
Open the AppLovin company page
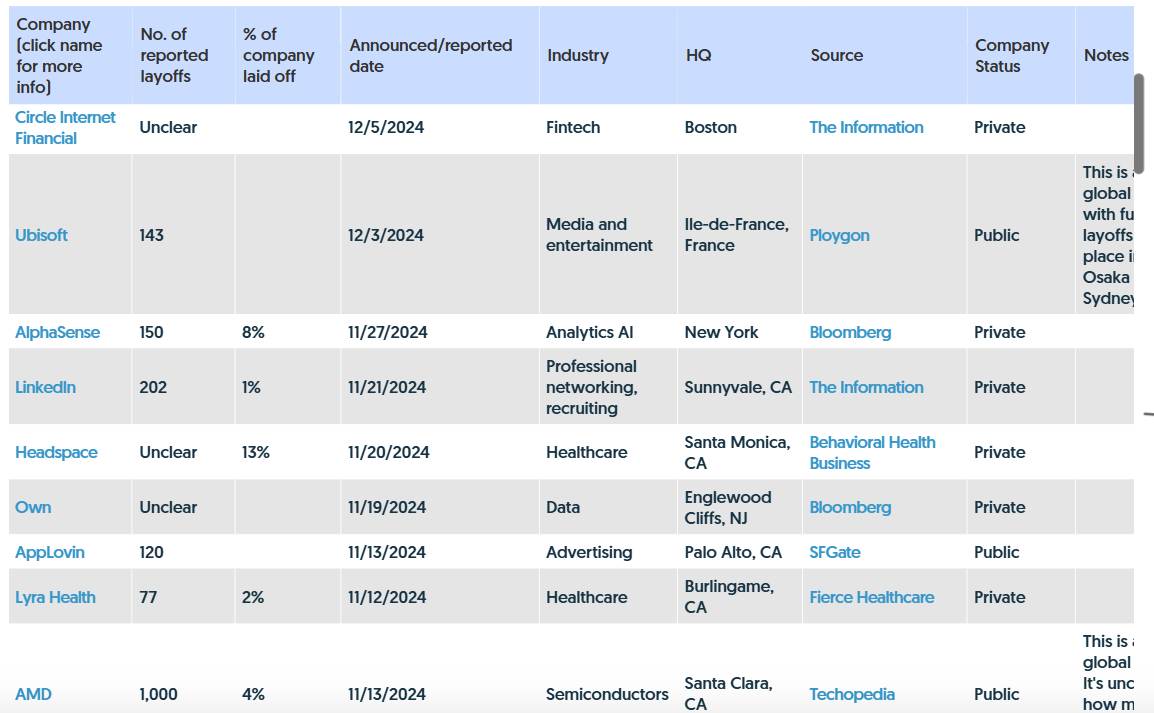[49, 552]
